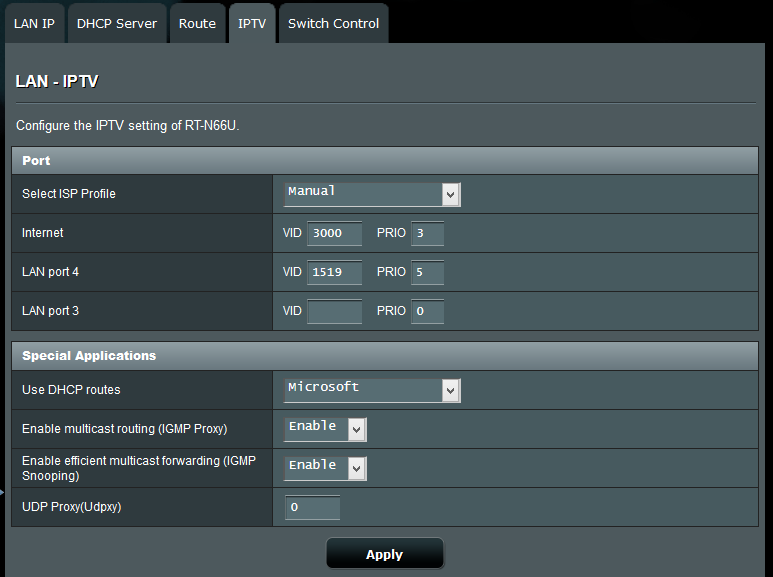
Task: Click the Internet VID input field
Action: click(334, 233)
